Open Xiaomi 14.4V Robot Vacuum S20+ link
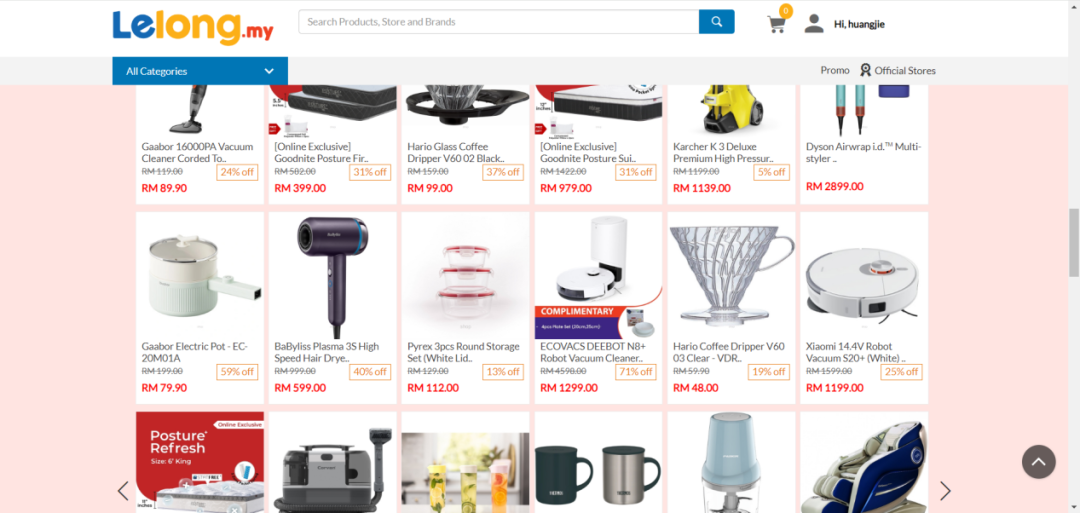The height and width of the screenshot is (513, 1080). tap(855, 352)
